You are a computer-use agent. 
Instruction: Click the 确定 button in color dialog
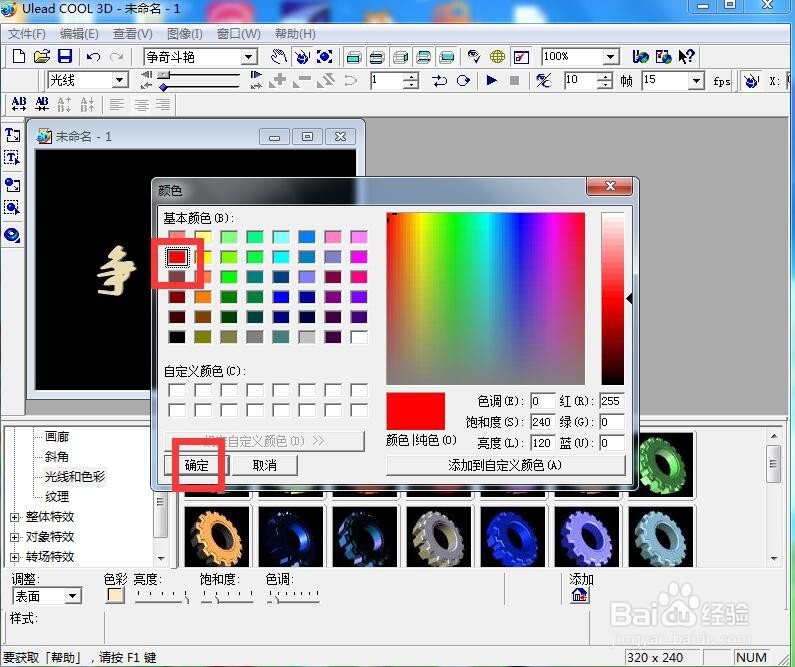tap(197, 465)
